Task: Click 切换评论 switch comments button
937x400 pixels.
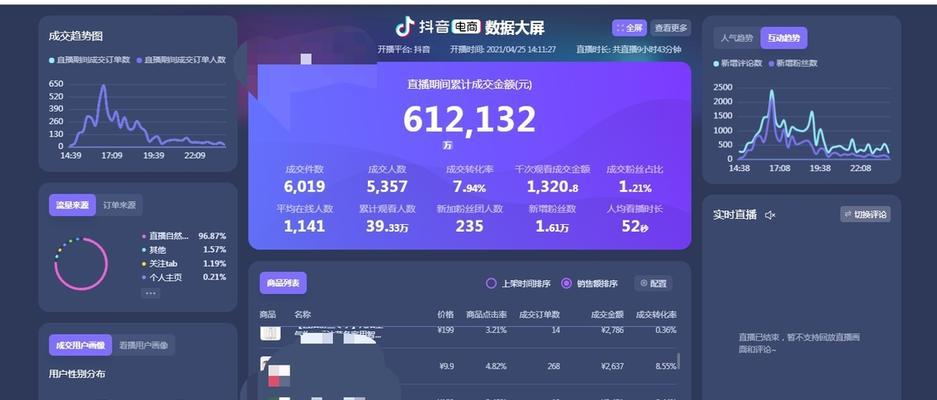Action: pos(865,214)
